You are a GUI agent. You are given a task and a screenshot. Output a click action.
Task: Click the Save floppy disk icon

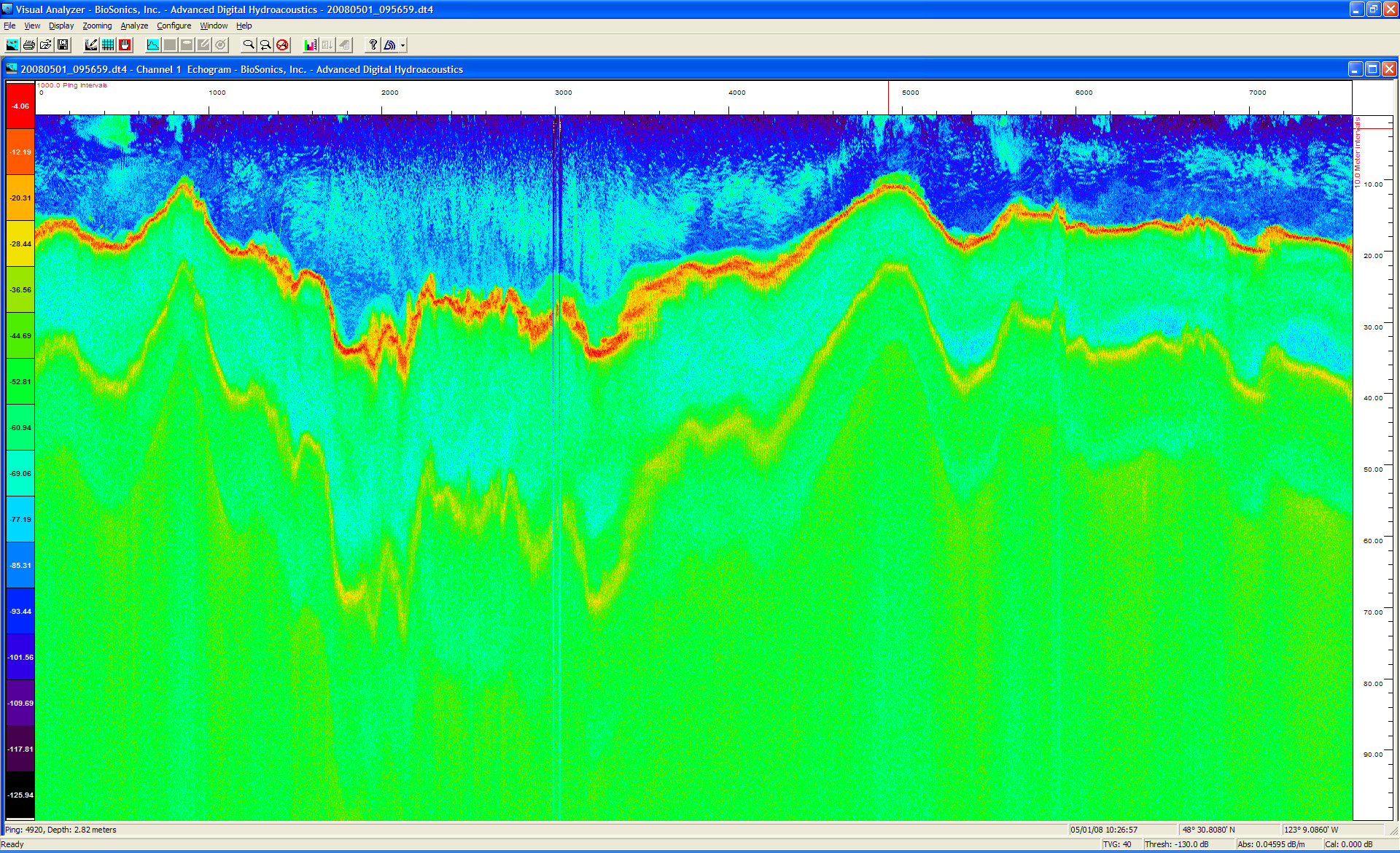pos(63,45)
